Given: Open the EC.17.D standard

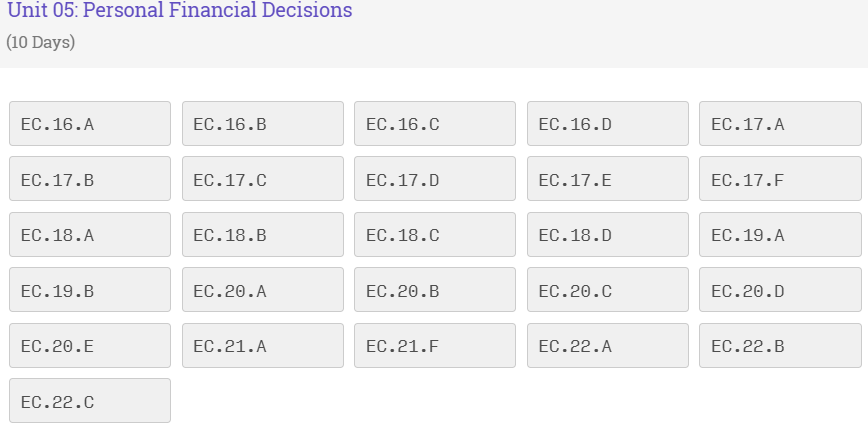Looking at the screenshot, I should [x=435, y=180].
